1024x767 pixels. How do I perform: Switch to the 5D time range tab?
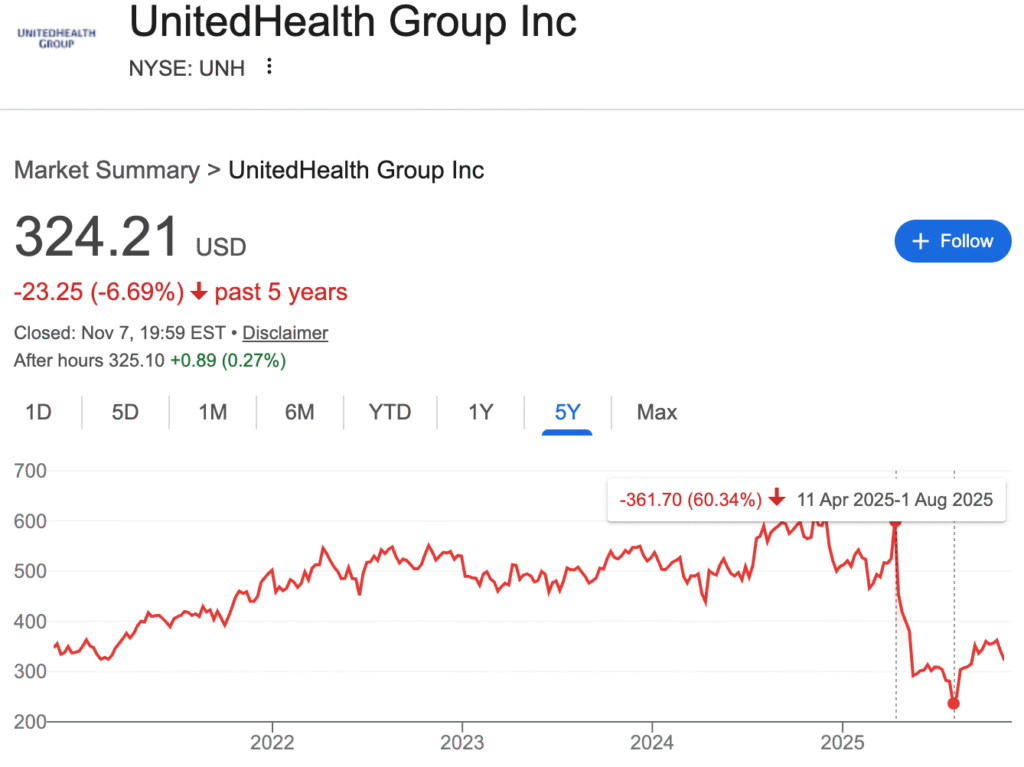tap(125, 412)
